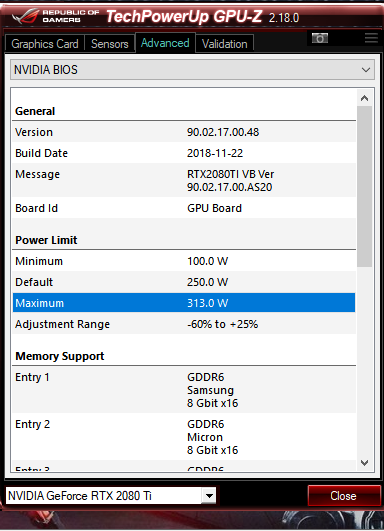Open the Validation tab
The image size is (384, 531).
click(x=225, y=44)
